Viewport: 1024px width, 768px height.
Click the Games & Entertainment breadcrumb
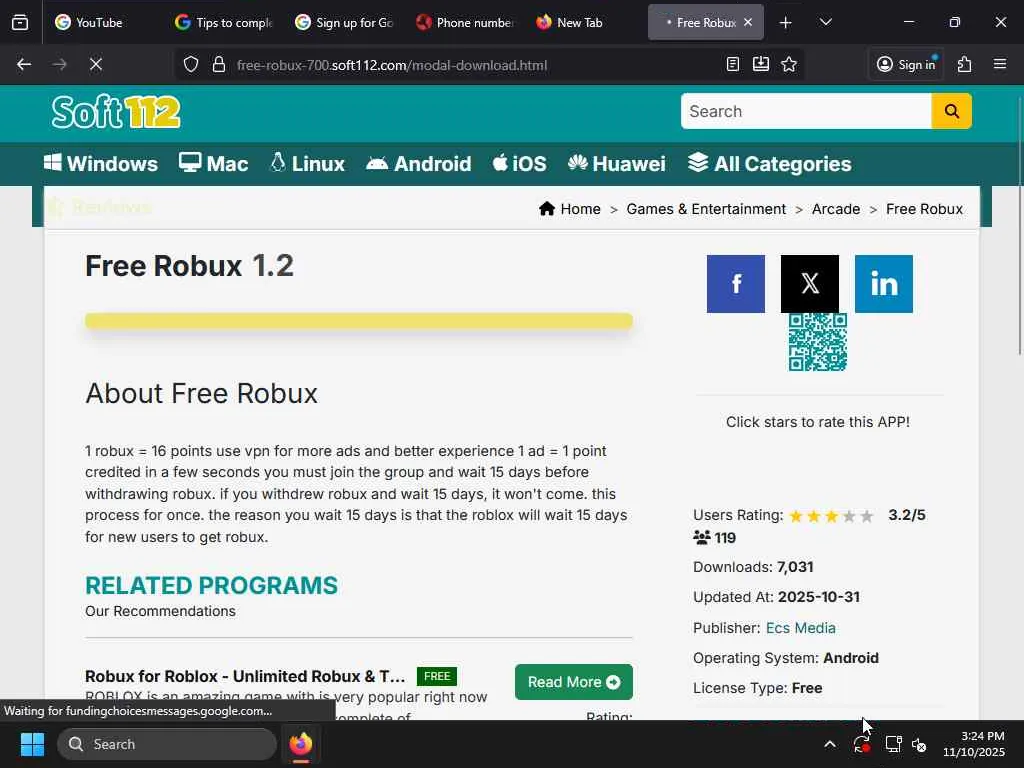click(706, 209)
